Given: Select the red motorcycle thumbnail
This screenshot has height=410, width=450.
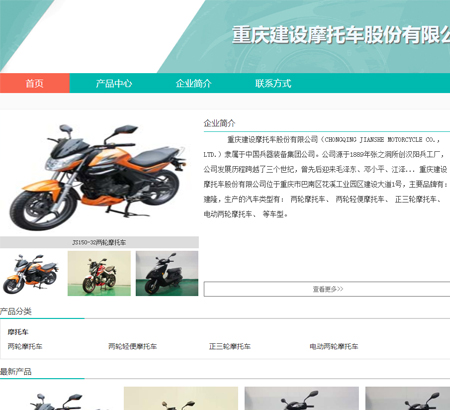Looking at the screenshot, I should pos(99,273).
